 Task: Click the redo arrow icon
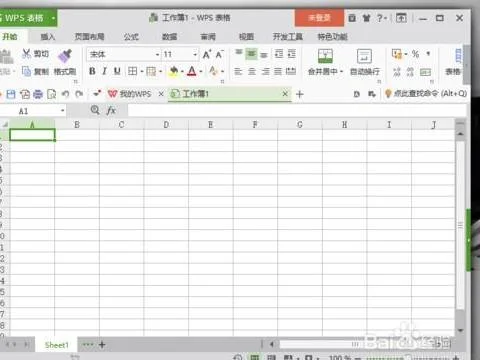coord(79,94)
